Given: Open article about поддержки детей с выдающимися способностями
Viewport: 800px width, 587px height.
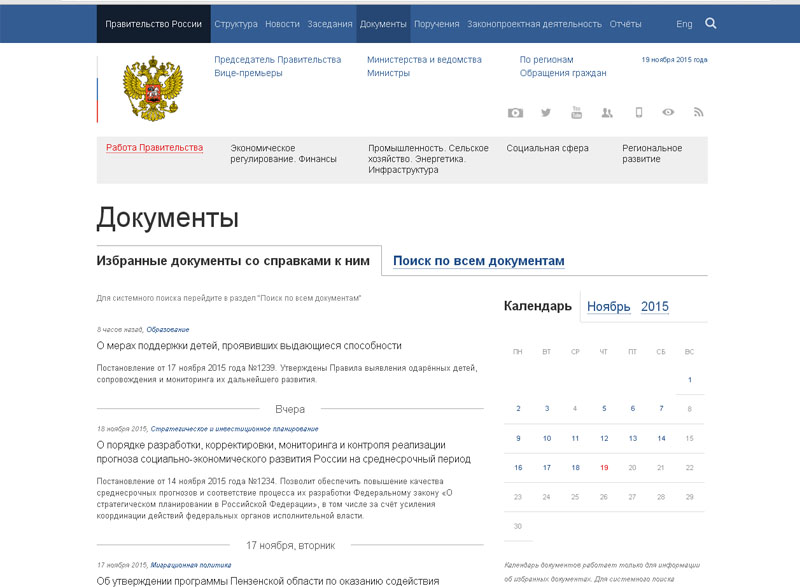Looking at the screenshot, I should [249, 346].
